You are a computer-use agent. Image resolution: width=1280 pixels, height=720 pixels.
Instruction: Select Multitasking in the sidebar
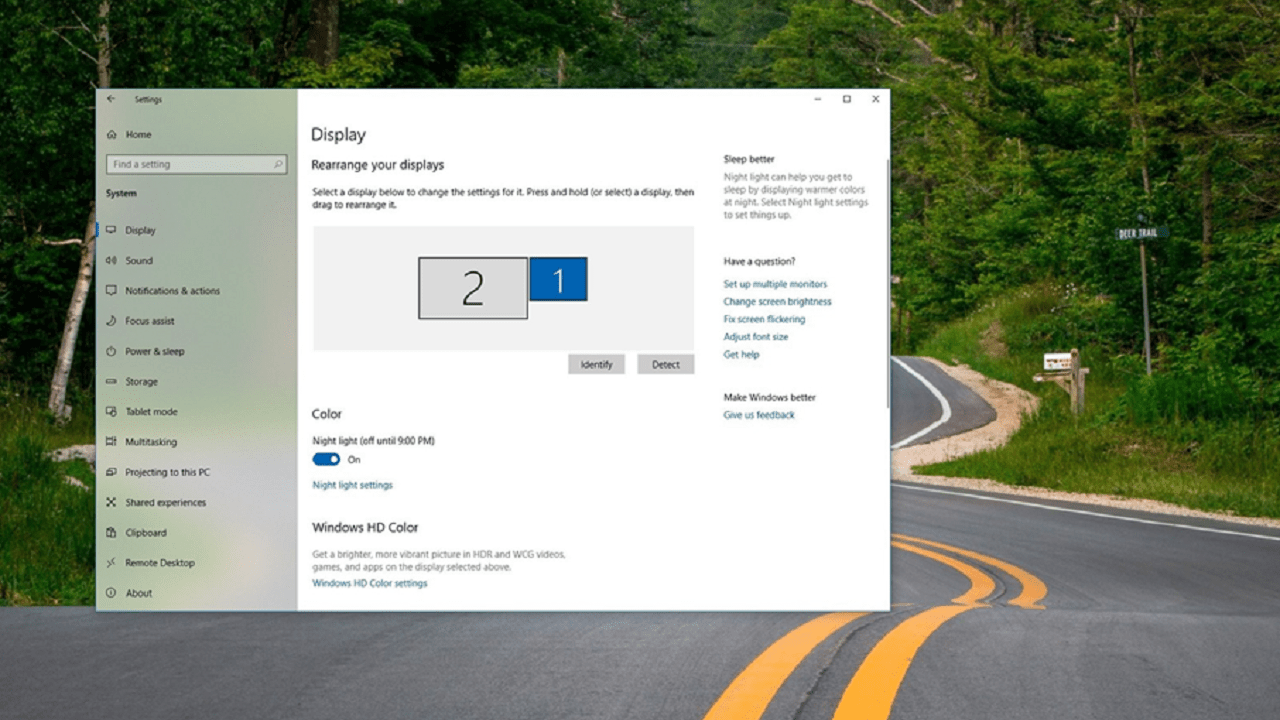point(151,442)
